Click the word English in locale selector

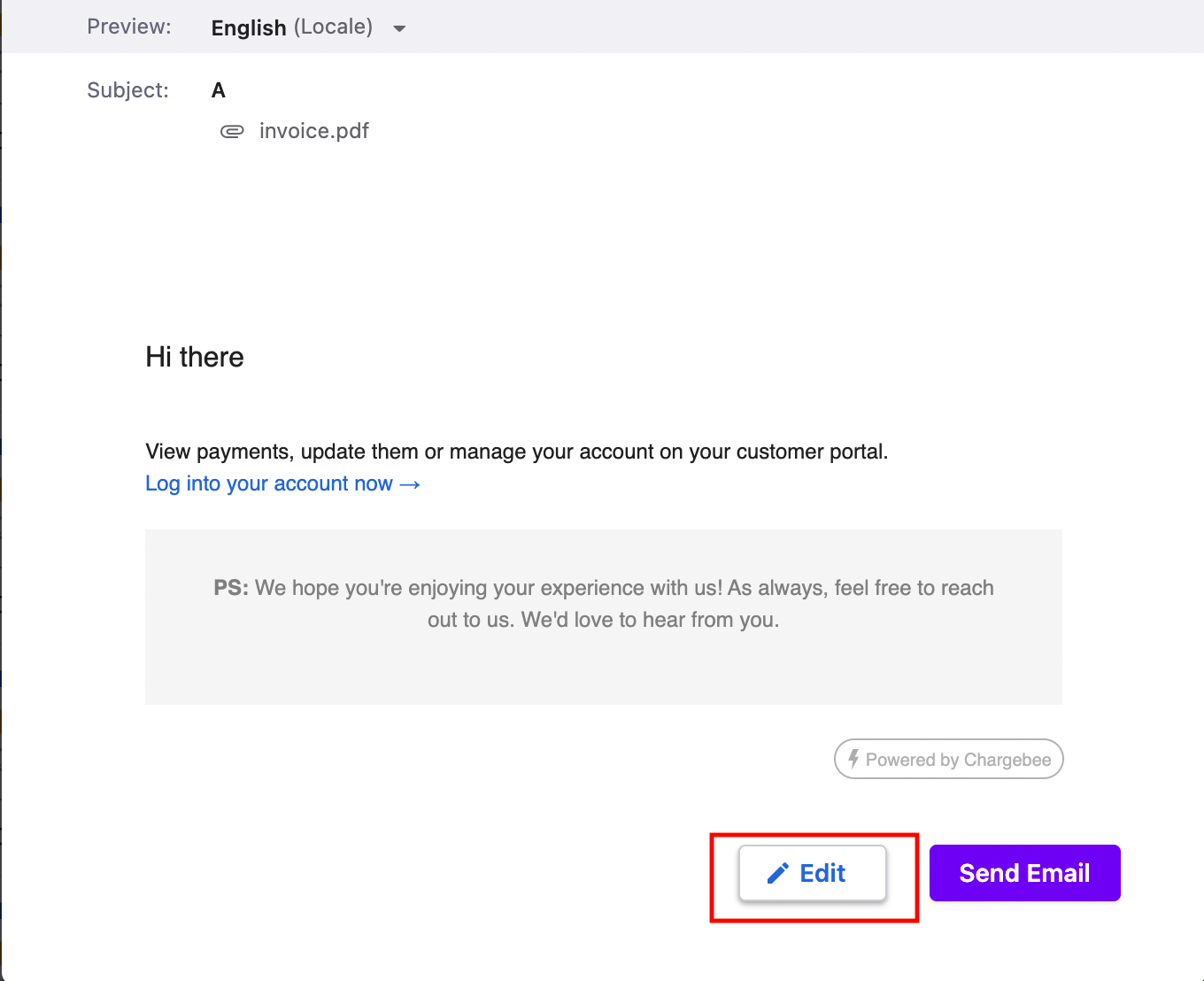tap(249, 27)
